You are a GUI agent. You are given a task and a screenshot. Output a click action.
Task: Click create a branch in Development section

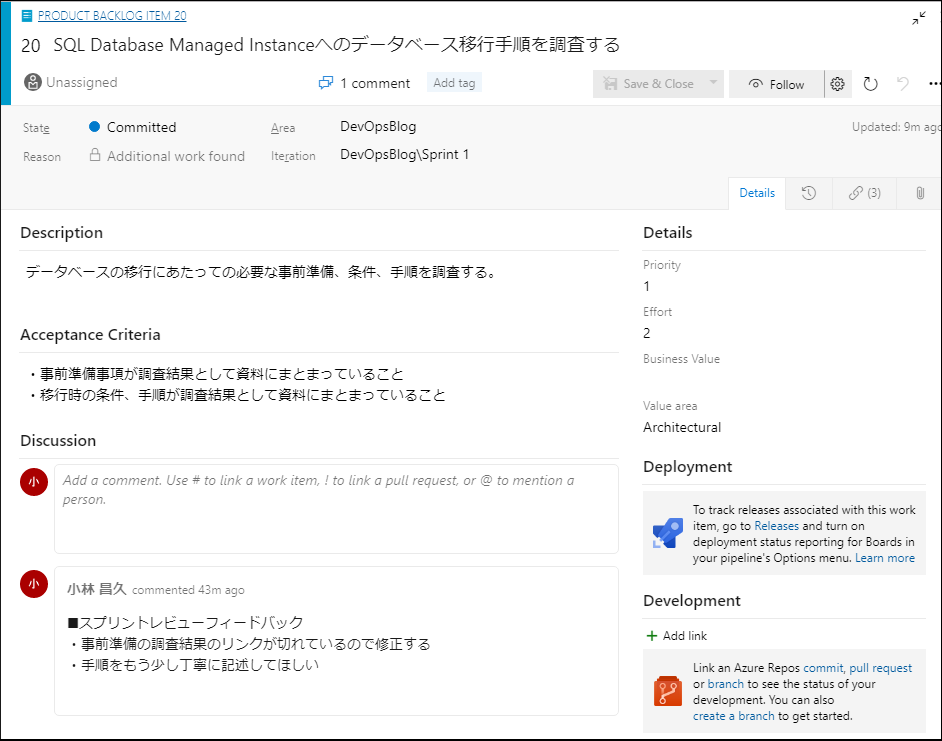[x=733, y=715]
